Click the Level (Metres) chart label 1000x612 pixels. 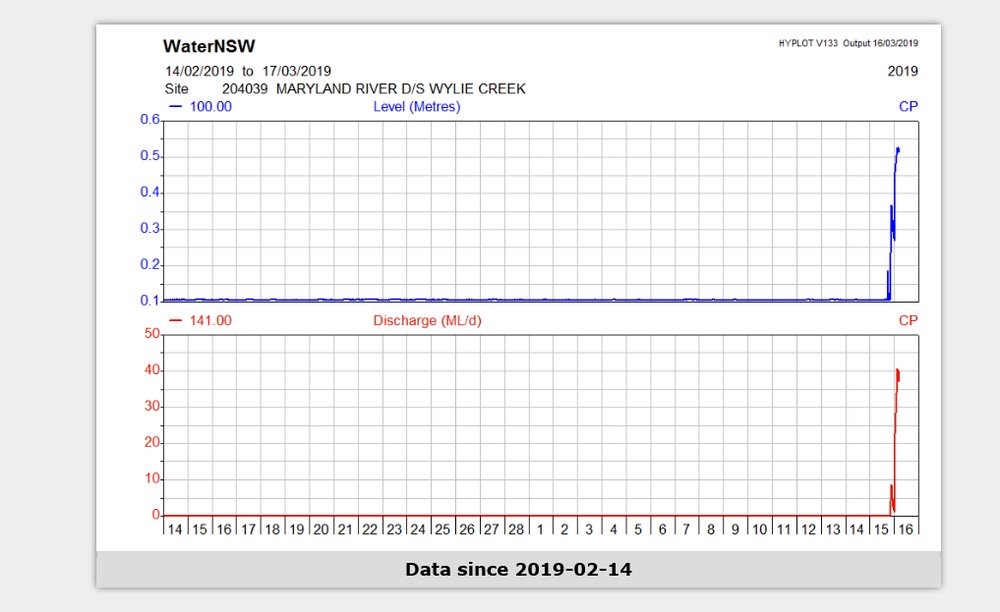point(416,106)
